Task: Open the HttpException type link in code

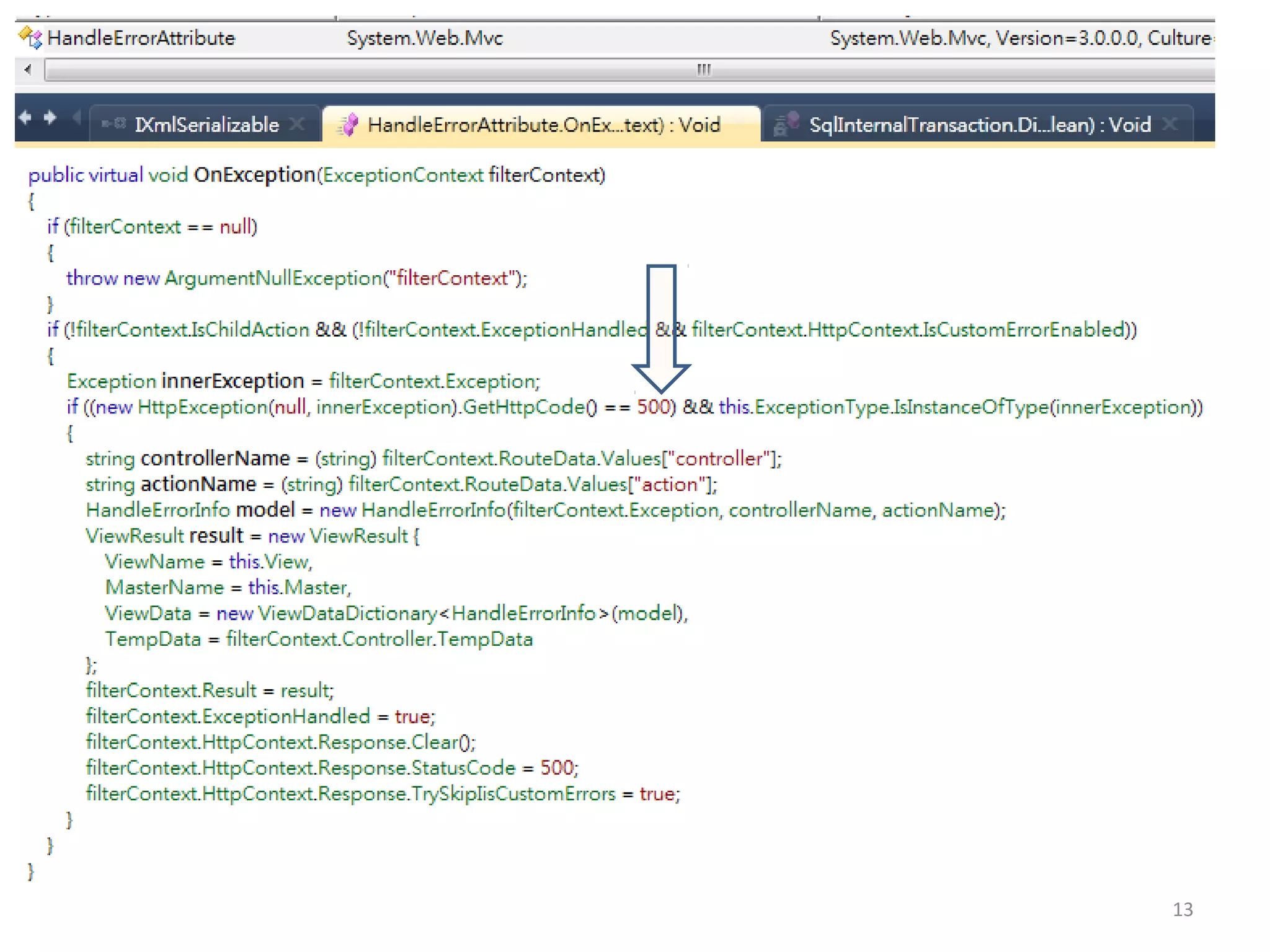Action: pyautogui.click(x=202, y=407)
